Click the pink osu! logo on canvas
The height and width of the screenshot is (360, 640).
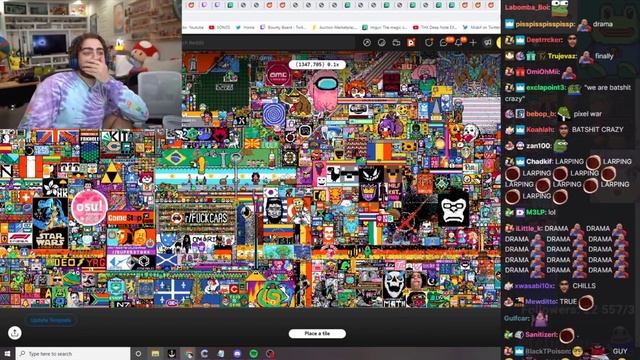[89, 207]
